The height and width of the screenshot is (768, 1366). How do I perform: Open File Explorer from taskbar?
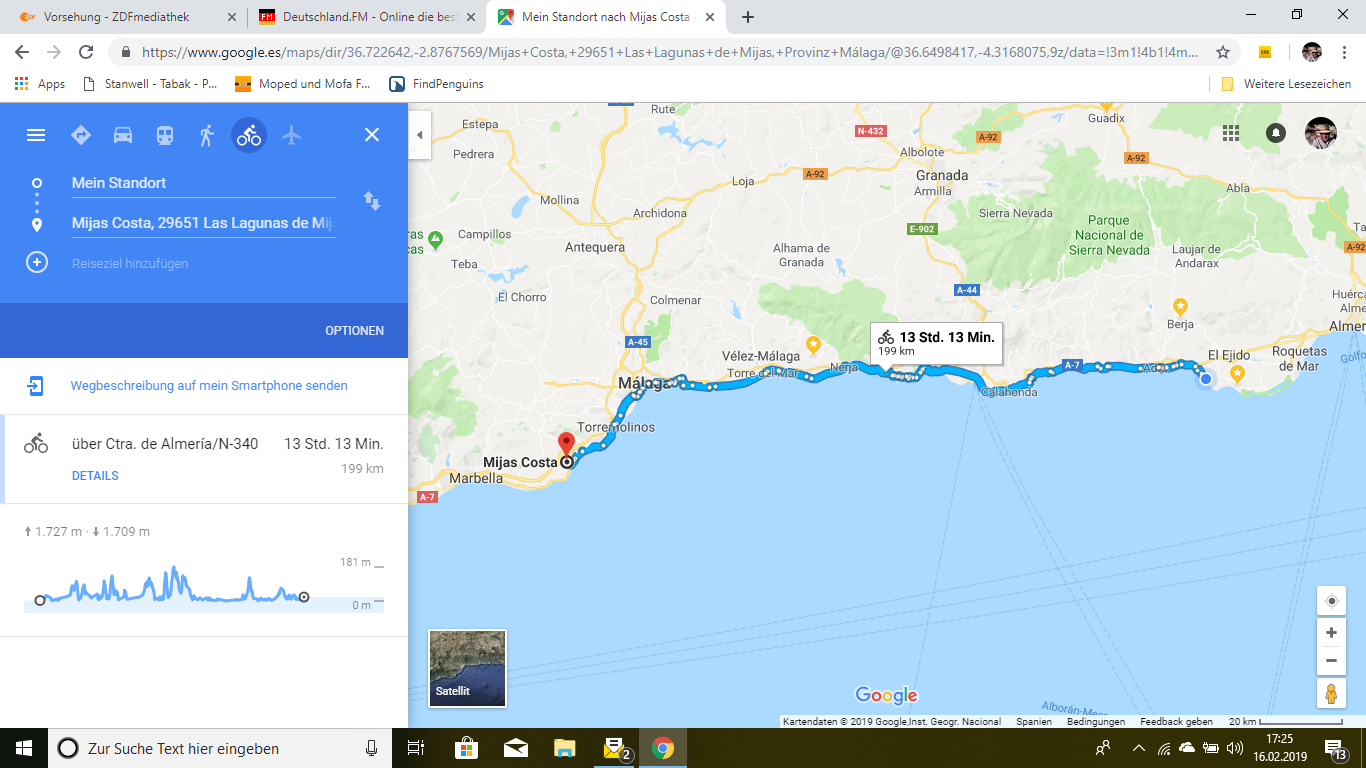tap(565, 748)
